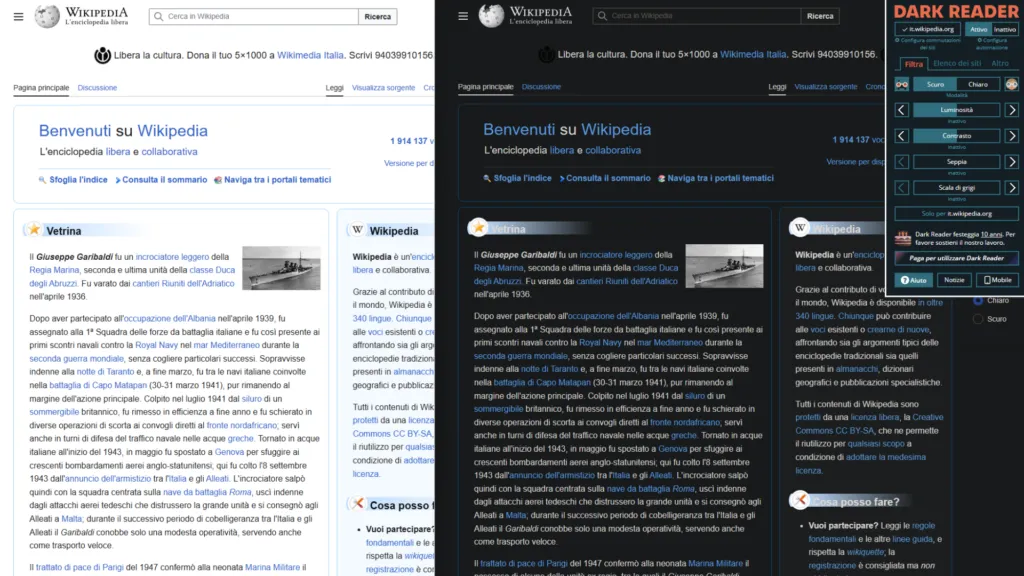Increase Contrasto using its right arrow

pyautogui.click(x=1012, y=134)
